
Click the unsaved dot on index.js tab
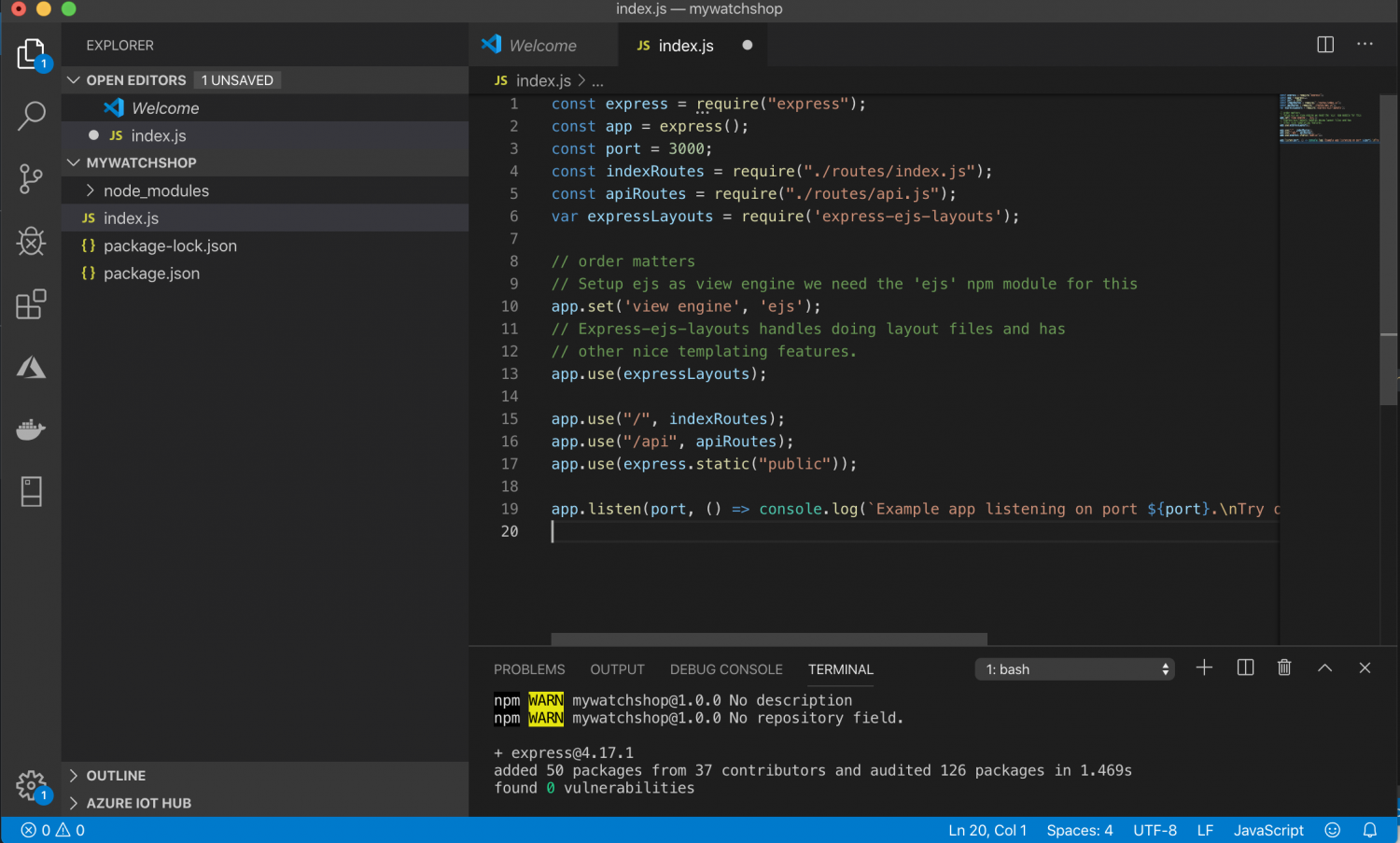[x=747, y=45]
